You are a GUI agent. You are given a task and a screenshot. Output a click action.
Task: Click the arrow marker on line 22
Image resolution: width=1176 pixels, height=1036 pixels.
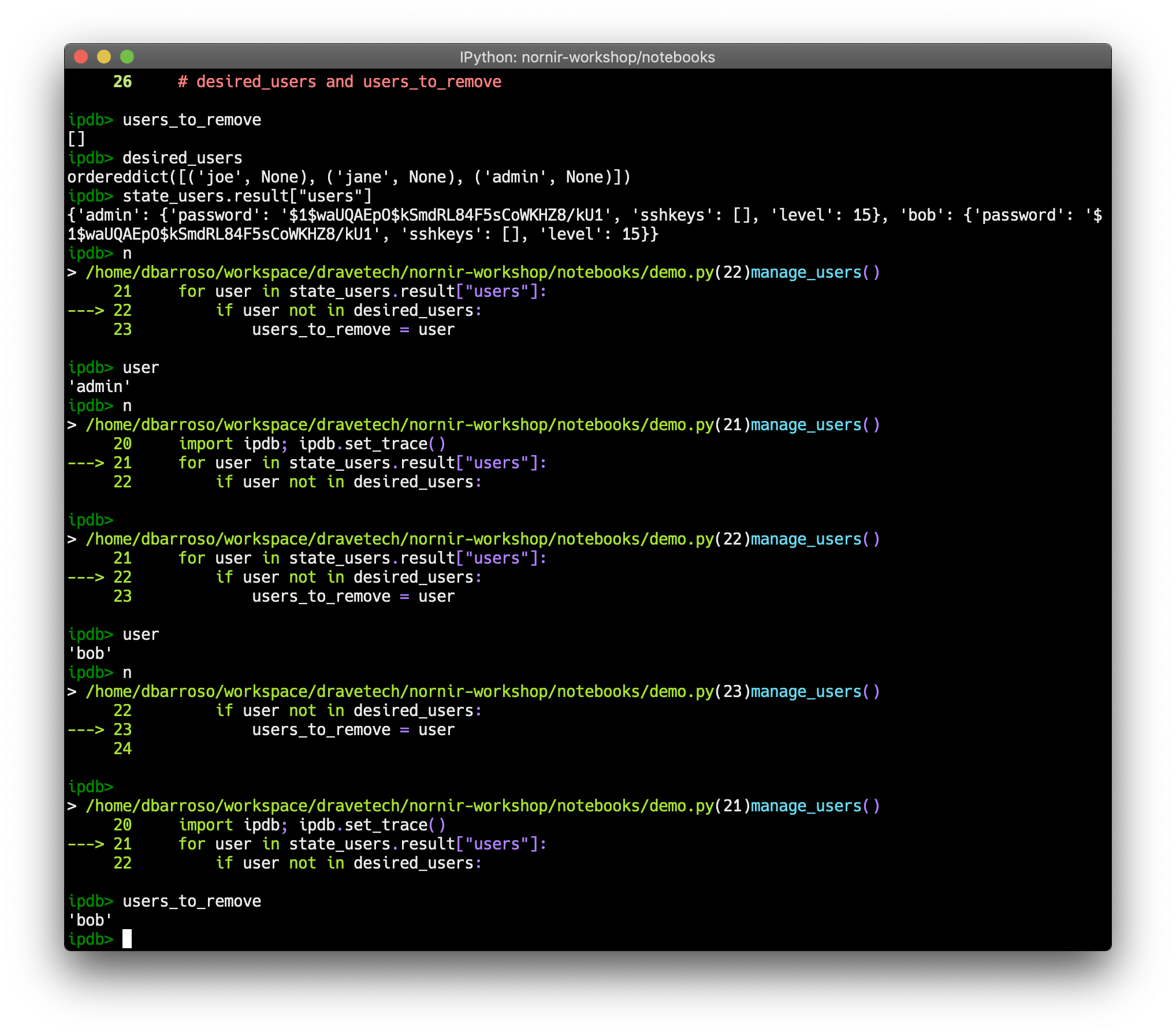coord(87,310)
